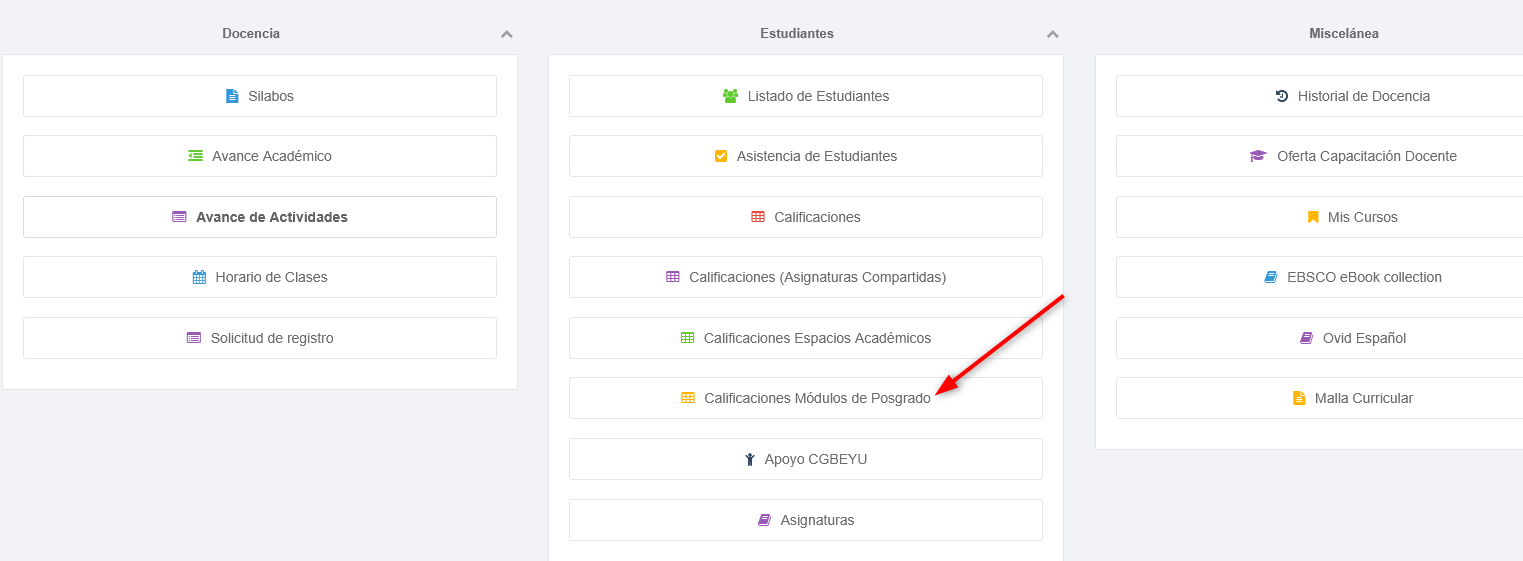Click the Mis Cursos bookmark icon
Viewport: 1523px width, 561px height.
pos(1313,217)
